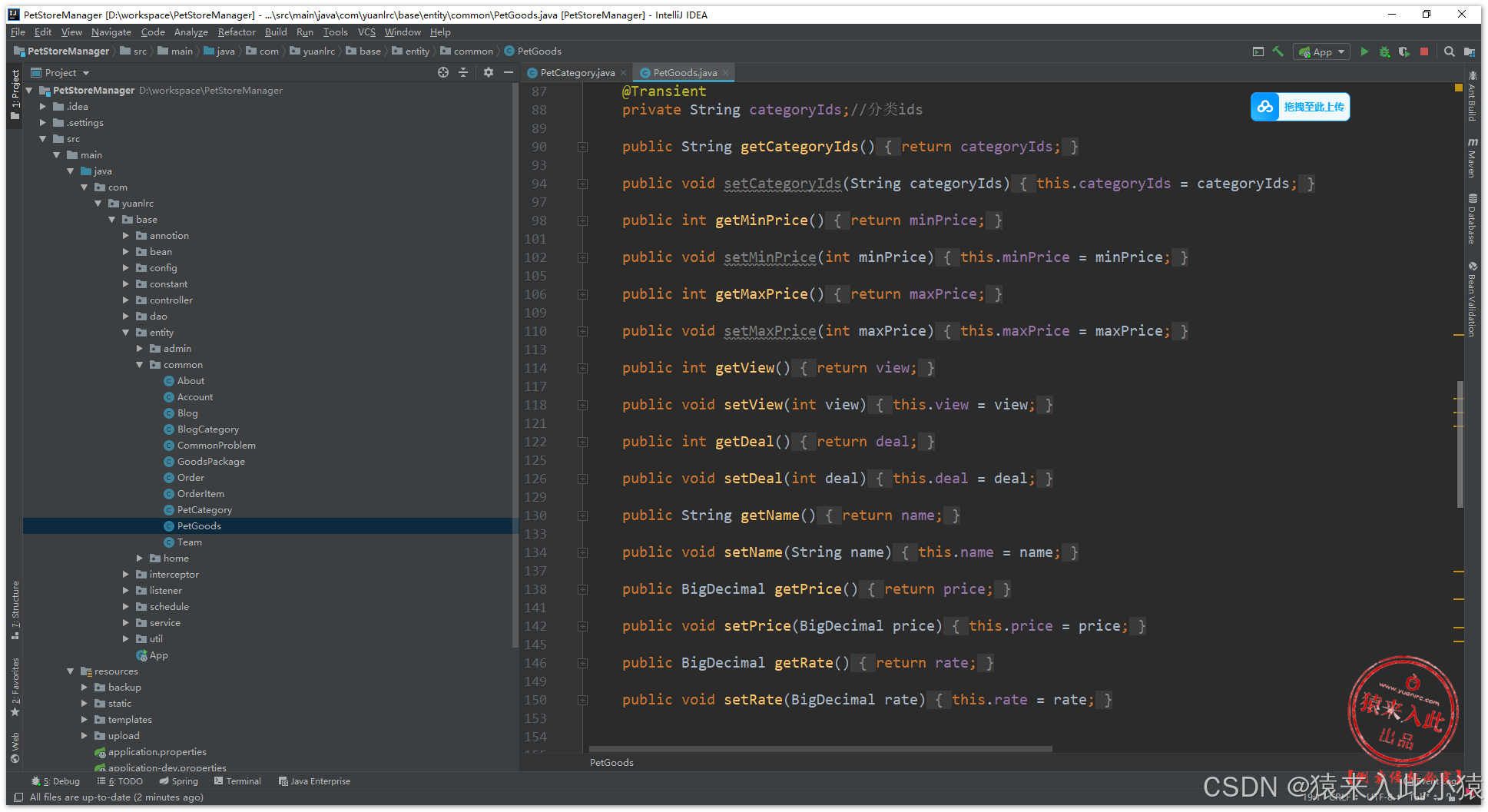The width and height of the screenshot is (1488, 812).
Task: Close the PetCategory.java tab
Action: click(x=623, y=72)
